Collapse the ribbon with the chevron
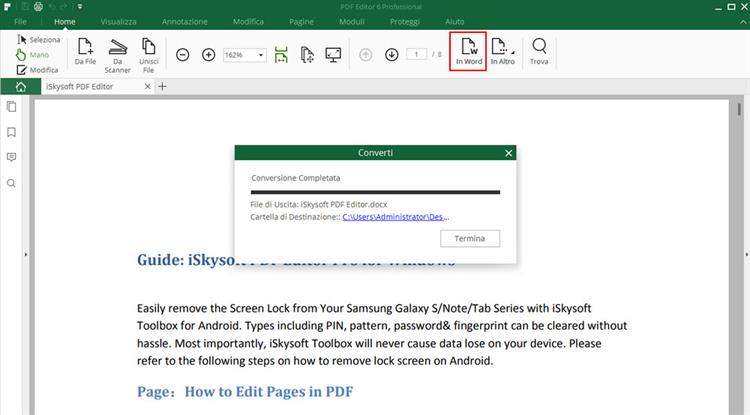The image size is (750, 415). tap(743, 22)
